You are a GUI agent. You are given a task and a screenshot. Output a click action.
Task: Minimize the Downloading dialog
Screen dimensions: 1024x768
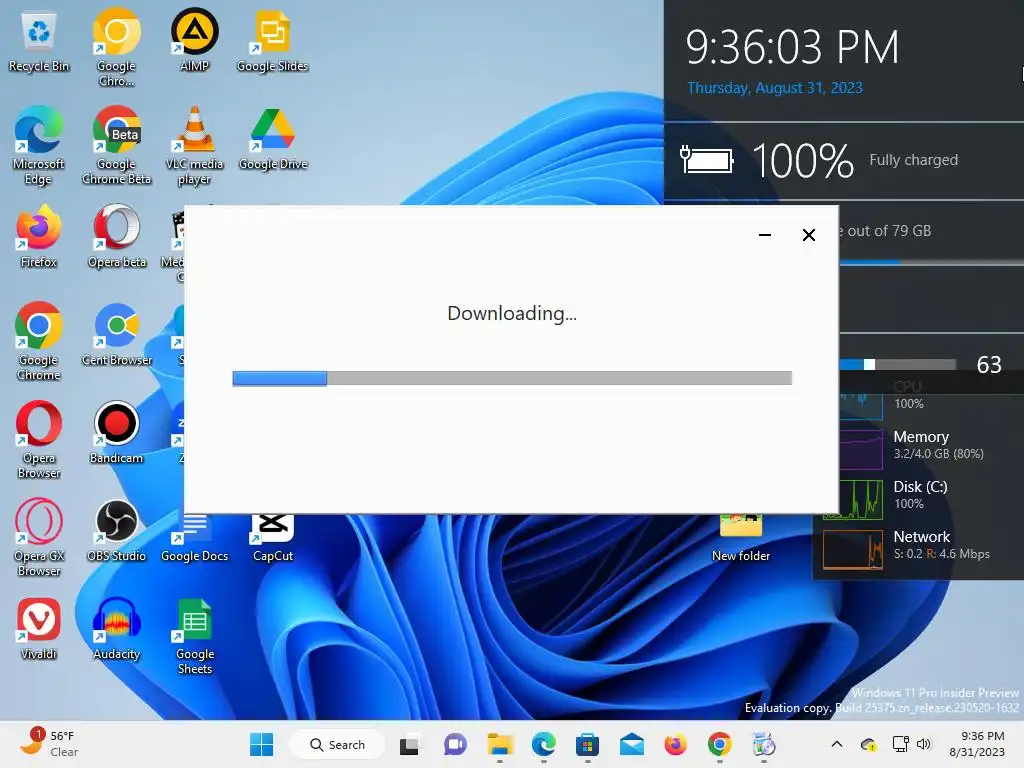(x=765, y=235)
